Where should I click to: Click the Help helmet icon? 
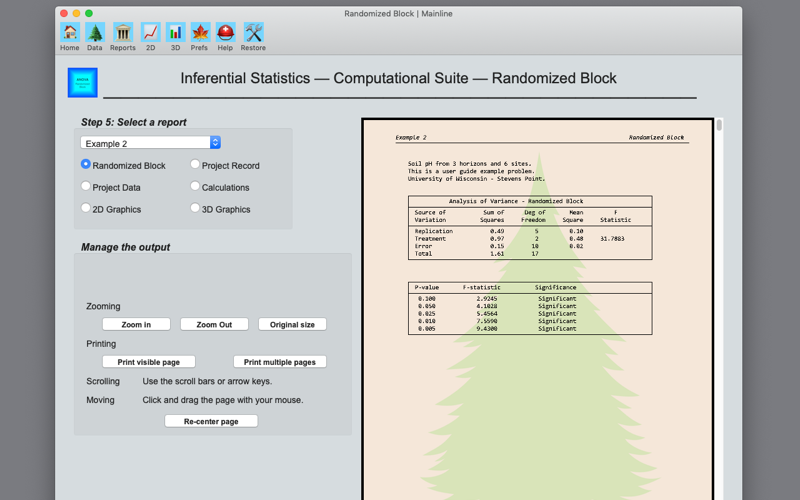point(226,33)
